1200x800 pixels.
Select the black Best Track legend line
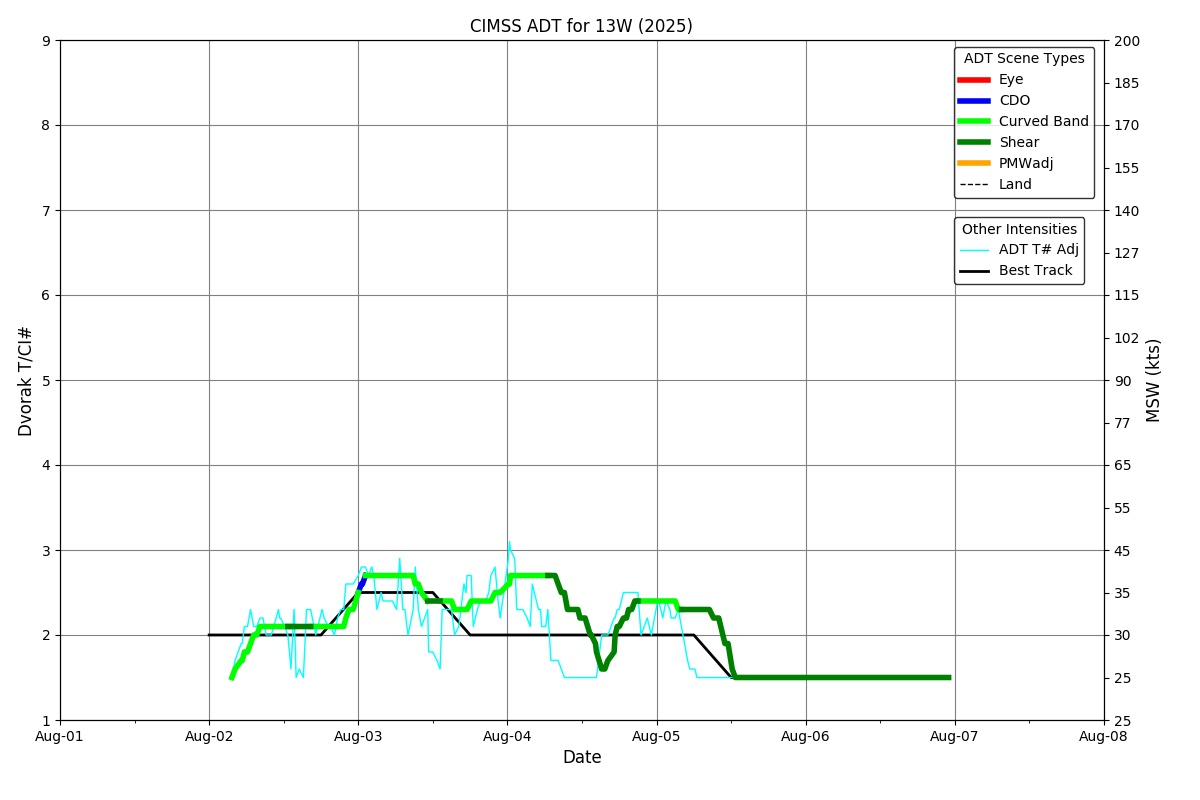tap(973, 271)
